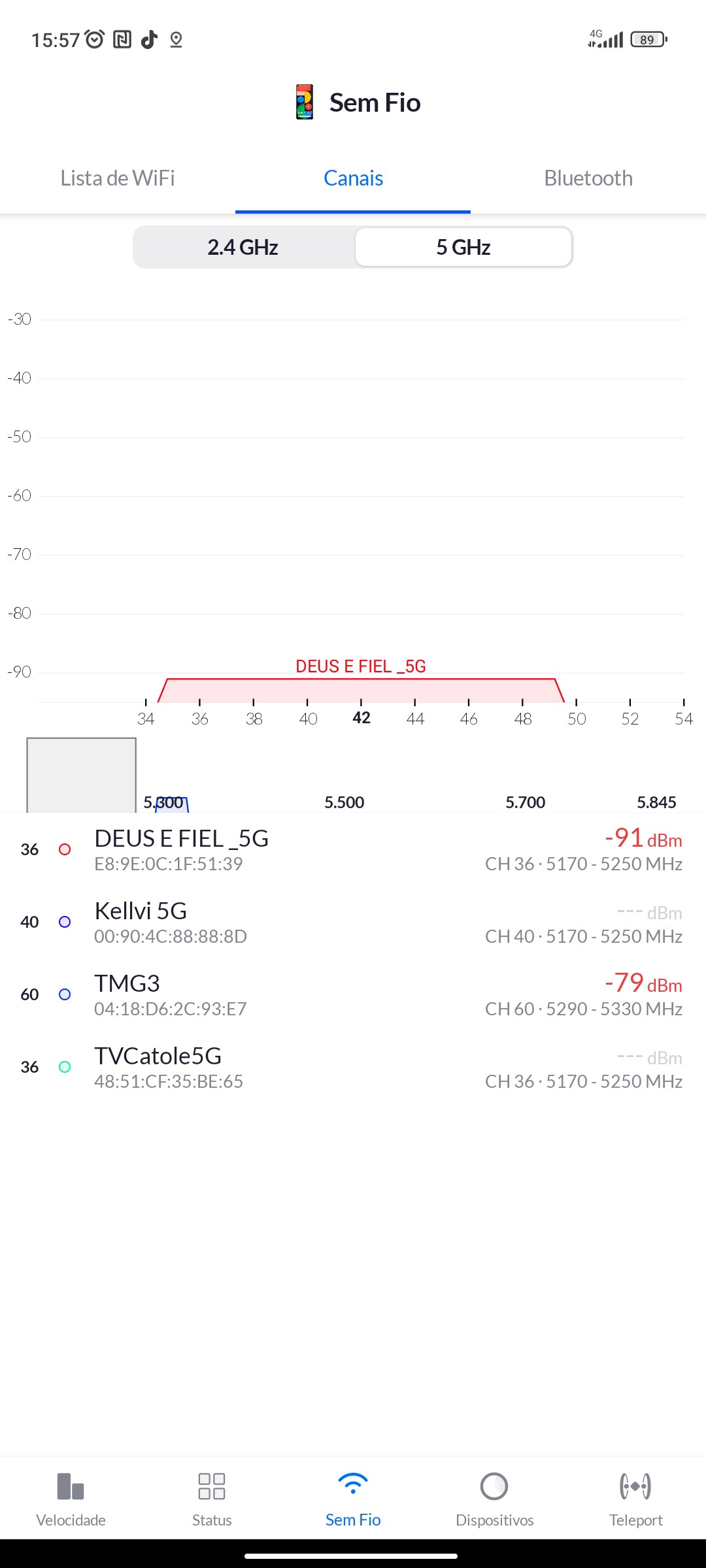Screen dimensions: 706x1568
Task: Tap the blue color circle beside TMG3
Action: tap(65, 994)
